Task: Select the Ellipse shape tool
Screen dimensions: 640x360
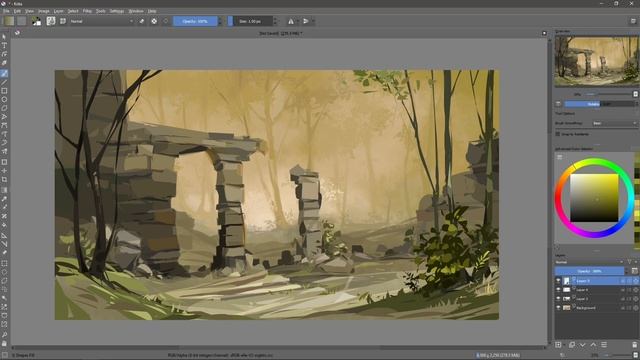Action: point(4,100)
